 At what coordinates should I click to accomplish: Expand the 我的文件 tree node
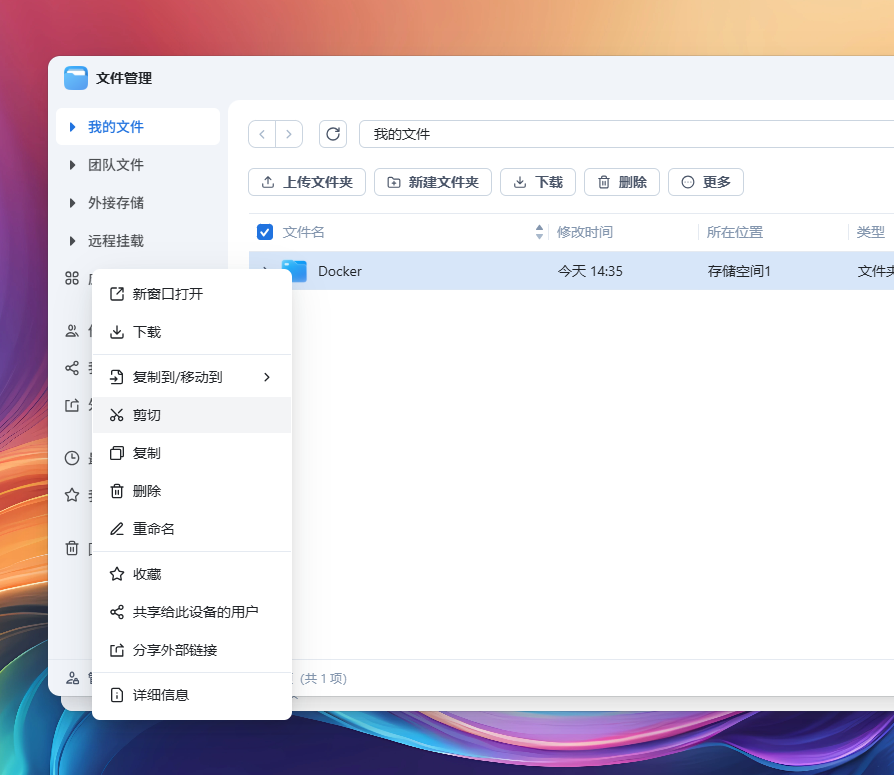click(x=72, y=127)
